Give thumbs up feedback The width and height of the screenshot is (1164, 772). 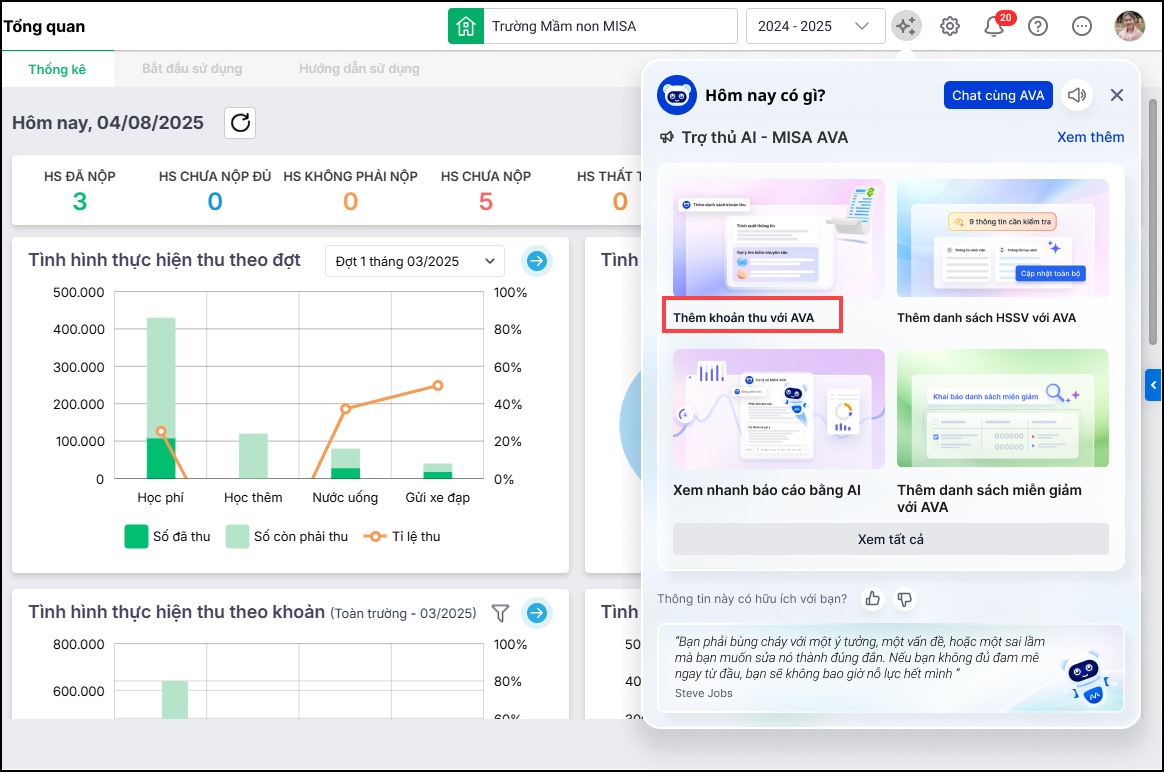pyautogui.click(x=873, y=598)
